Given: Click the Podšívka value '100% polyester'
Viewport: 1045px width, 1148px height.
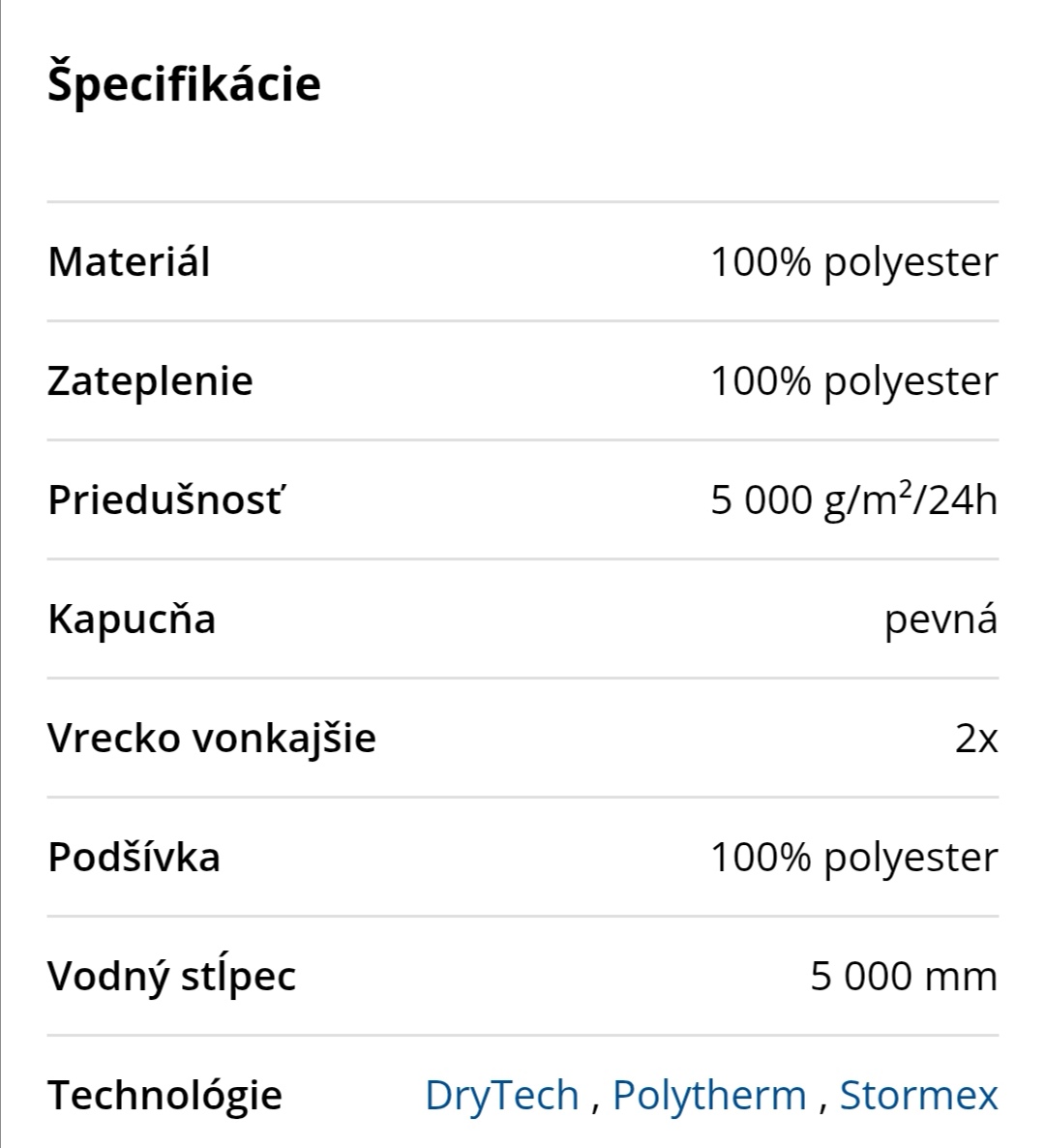Looking at the screenshot, I should [x=853, y=858].
